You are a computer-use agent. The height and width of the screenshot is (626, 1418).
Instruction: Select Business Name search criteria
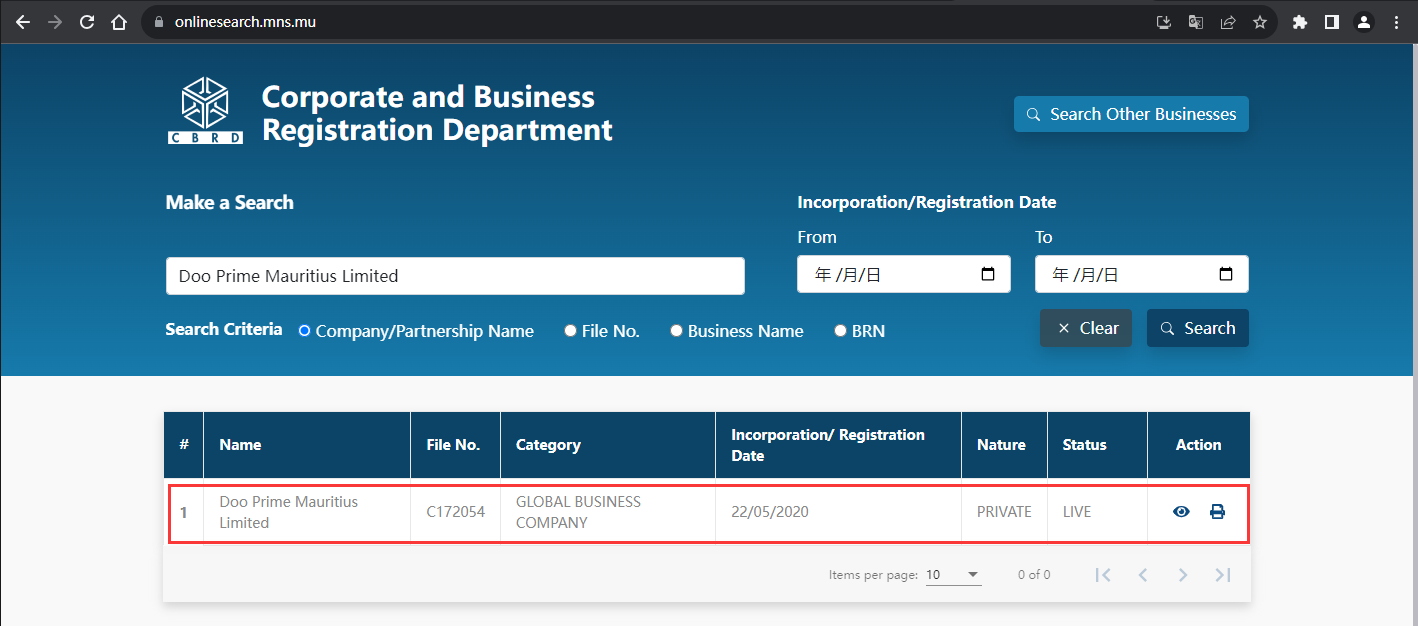pyautogui.click(x=676, y=330)
